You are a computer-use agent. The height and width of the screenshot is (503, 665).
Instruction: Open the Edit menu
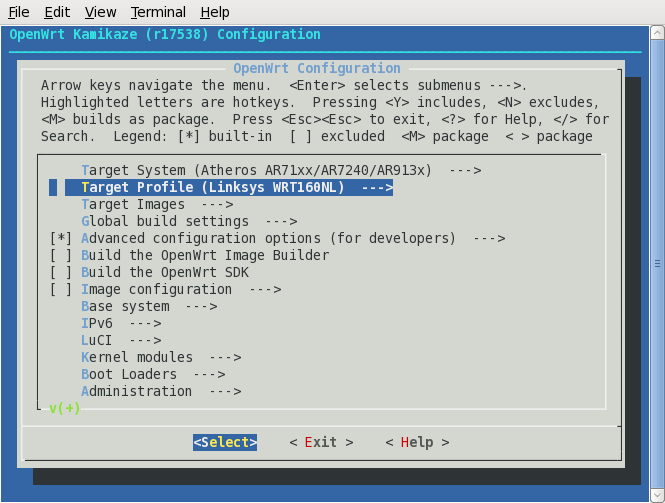(x=57, y=12)
